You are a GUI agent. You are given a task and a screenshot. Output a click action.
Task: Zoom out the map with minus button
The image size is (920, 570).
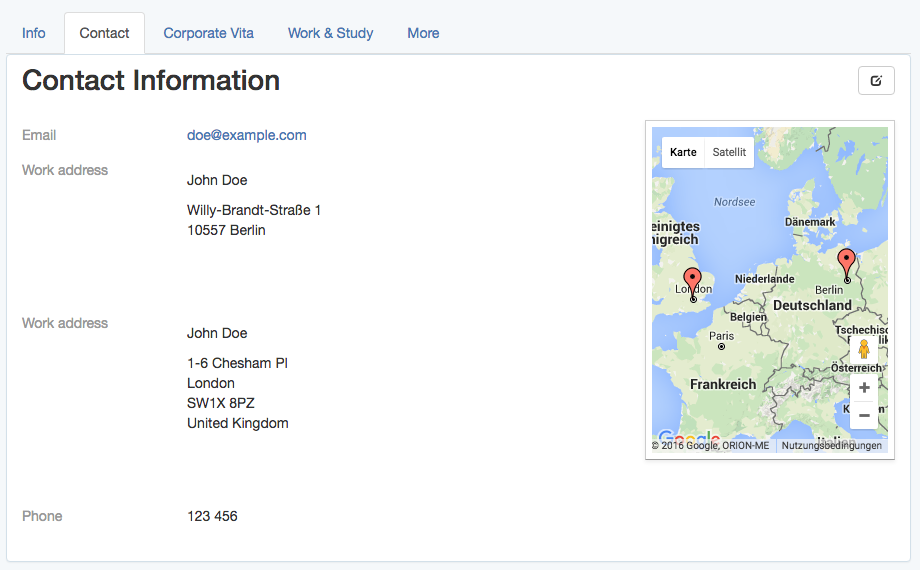click(x=864, y=415)
